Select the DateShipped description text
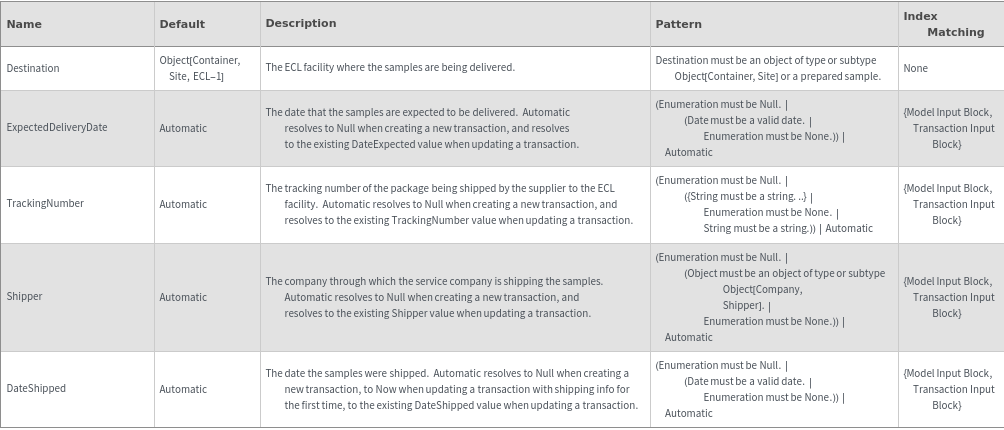 tap(451, 389)
